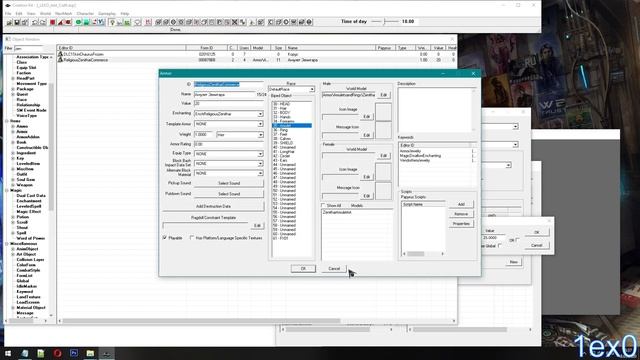Open the Character menu
640x360 pixels.
click(85, 13)
